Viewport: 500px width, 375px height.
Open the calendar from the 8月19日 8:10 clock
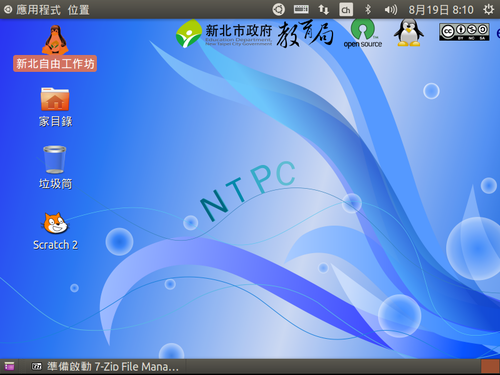441,10
